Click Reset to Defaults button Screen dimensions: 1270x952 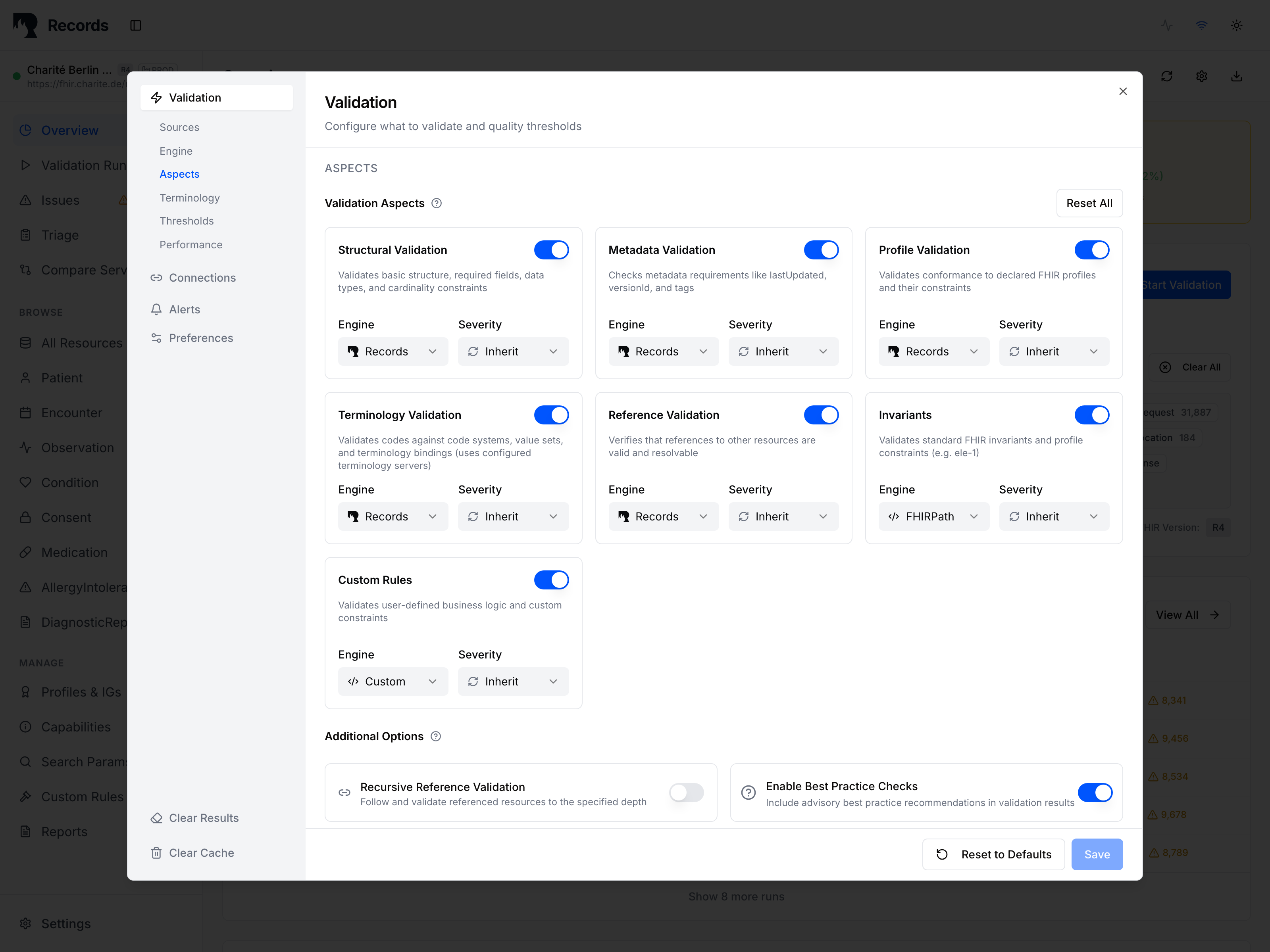[x=993, y=854]
